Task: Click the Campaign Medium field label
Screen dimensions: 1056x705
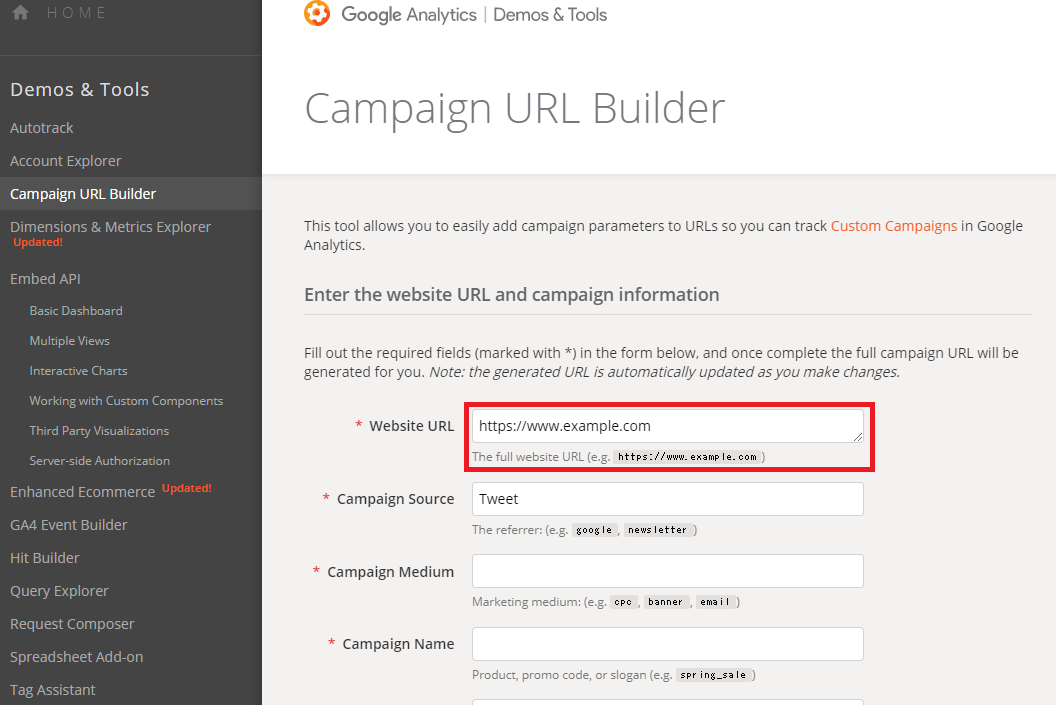Action: [391, 572]
